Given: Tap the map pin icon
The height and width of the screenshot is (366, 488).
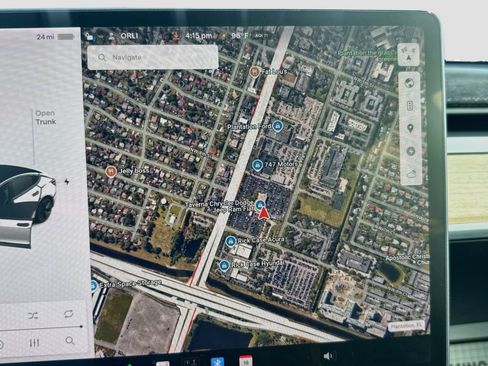Looking at the screenshot, I should pos(410,128).
